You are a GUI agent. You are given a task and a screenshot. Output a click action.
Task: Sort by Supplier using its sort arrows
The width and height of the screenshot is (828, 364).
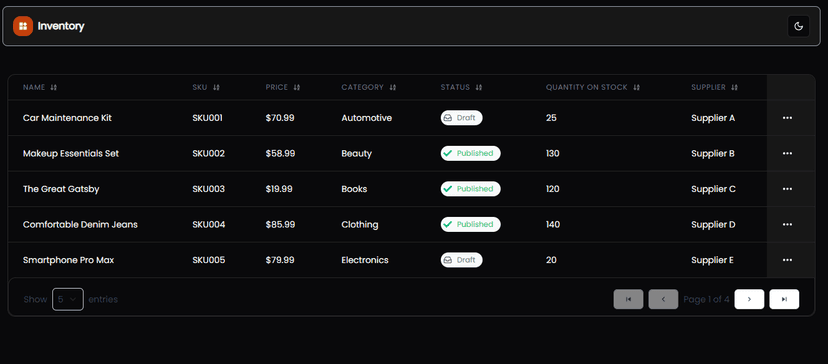click(735, 88)
